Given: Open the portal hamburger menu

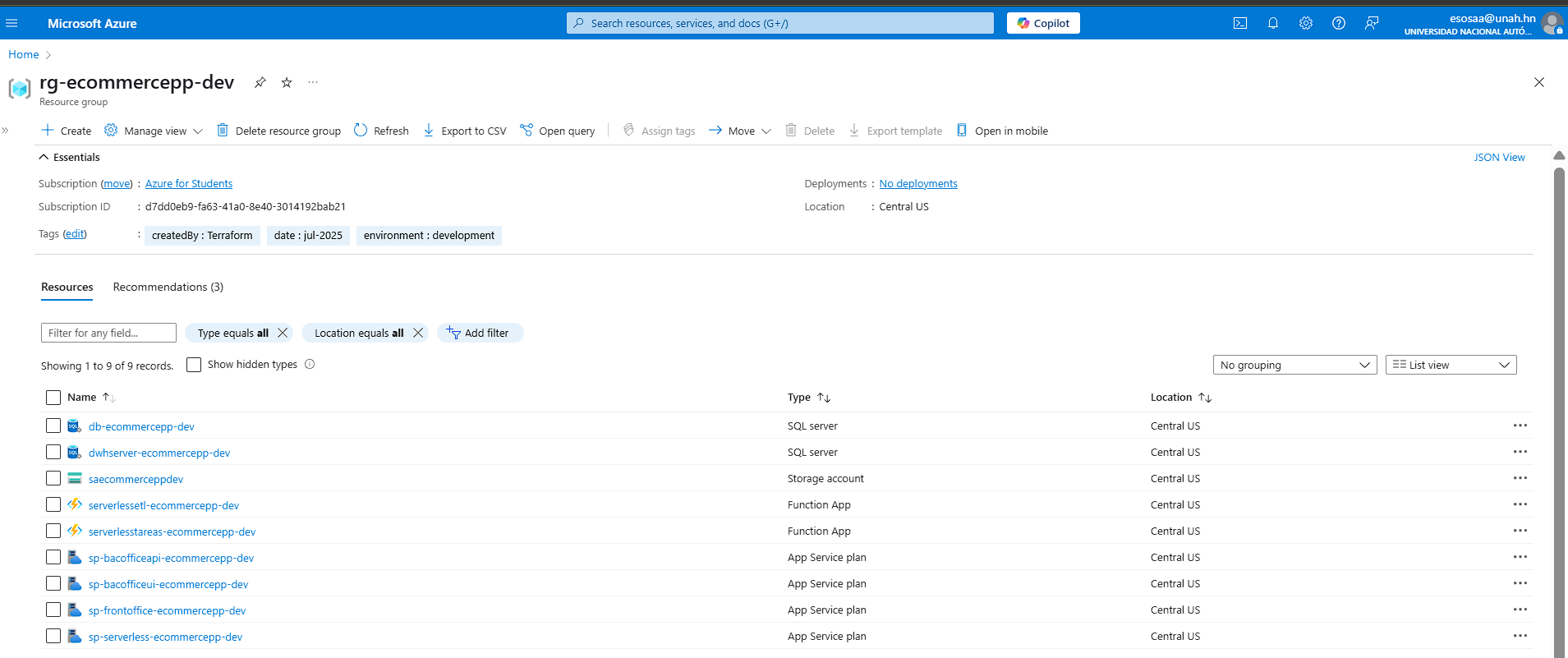Looking at the screenshot, I should tap(11, 23).
